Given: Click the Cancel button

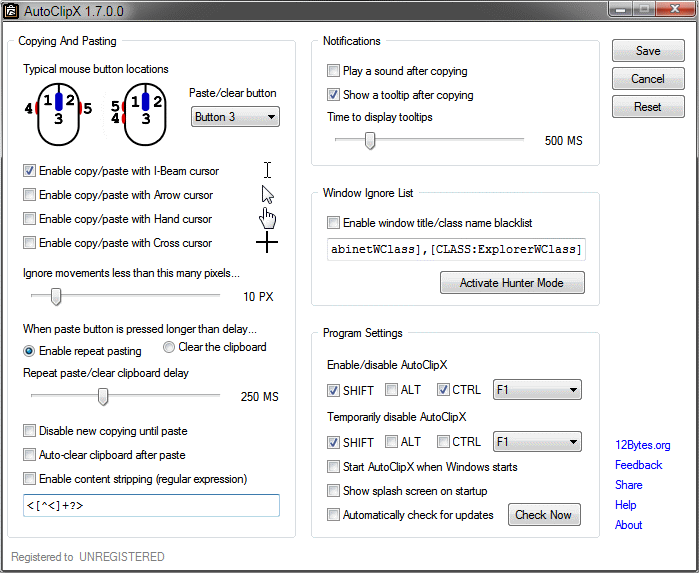Looking at the screenshot, I should 648,79.
